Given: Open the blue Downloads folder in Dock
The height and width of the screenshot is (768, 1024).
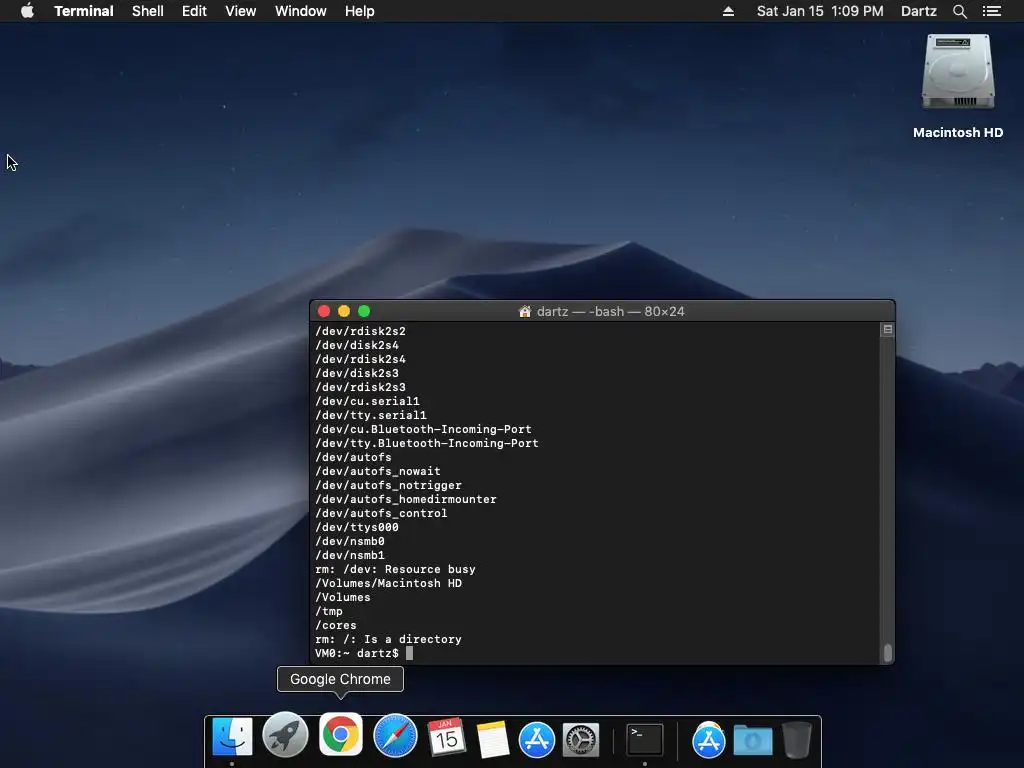Looking at the screenshot, I should tap(753, 741).
